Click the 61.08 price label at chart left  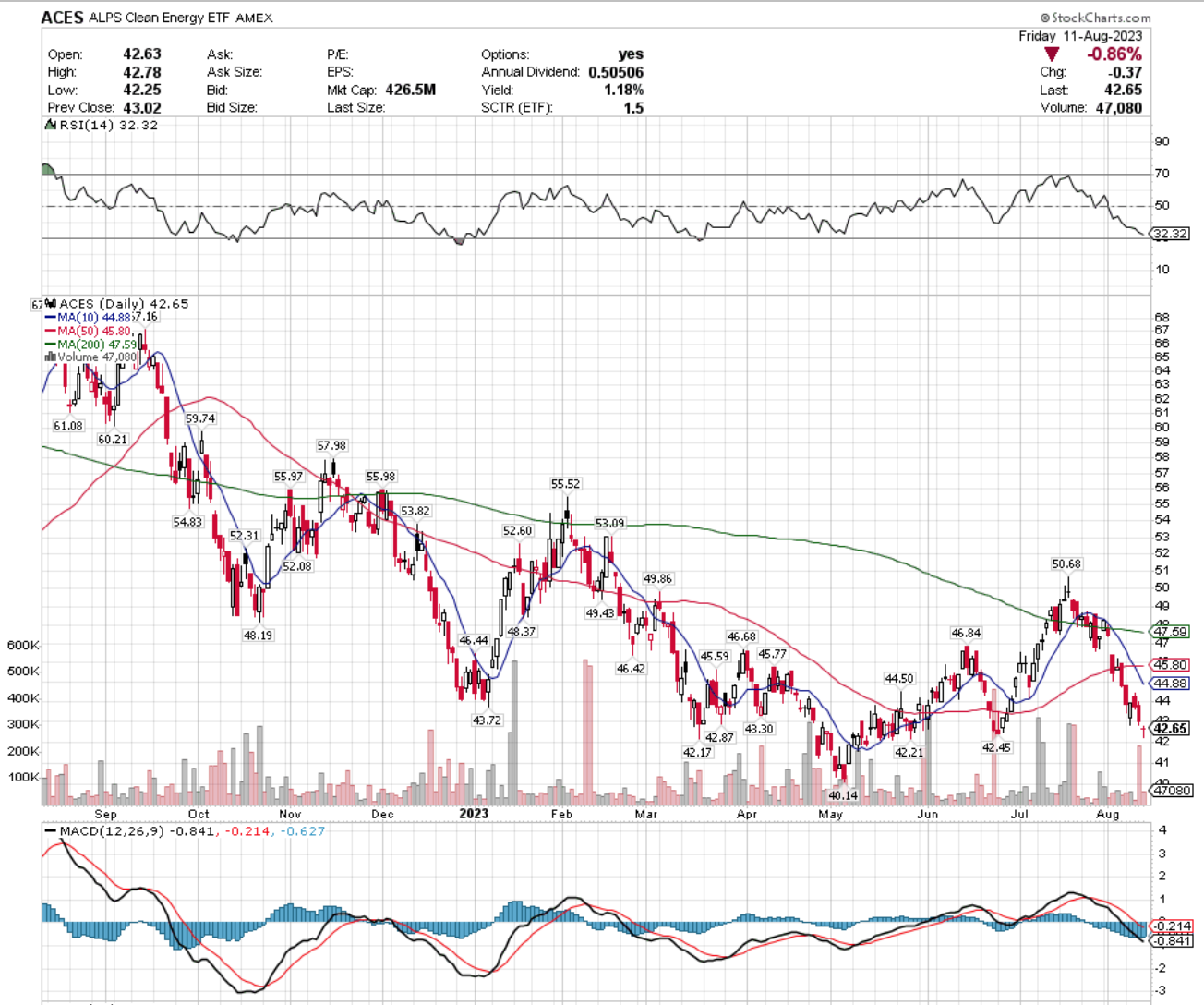(x=68, y=426)
